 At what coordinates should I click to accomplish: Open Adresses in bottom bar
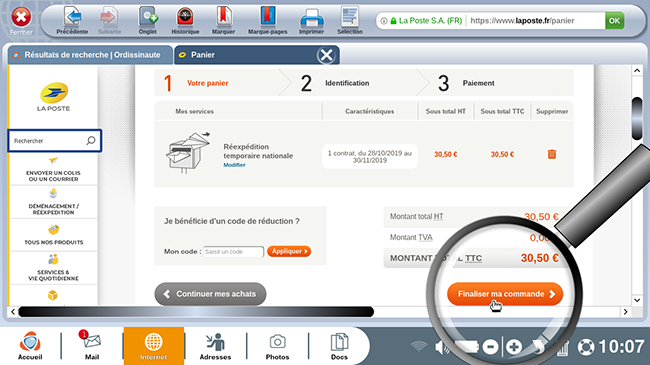[x=215, y=346]
